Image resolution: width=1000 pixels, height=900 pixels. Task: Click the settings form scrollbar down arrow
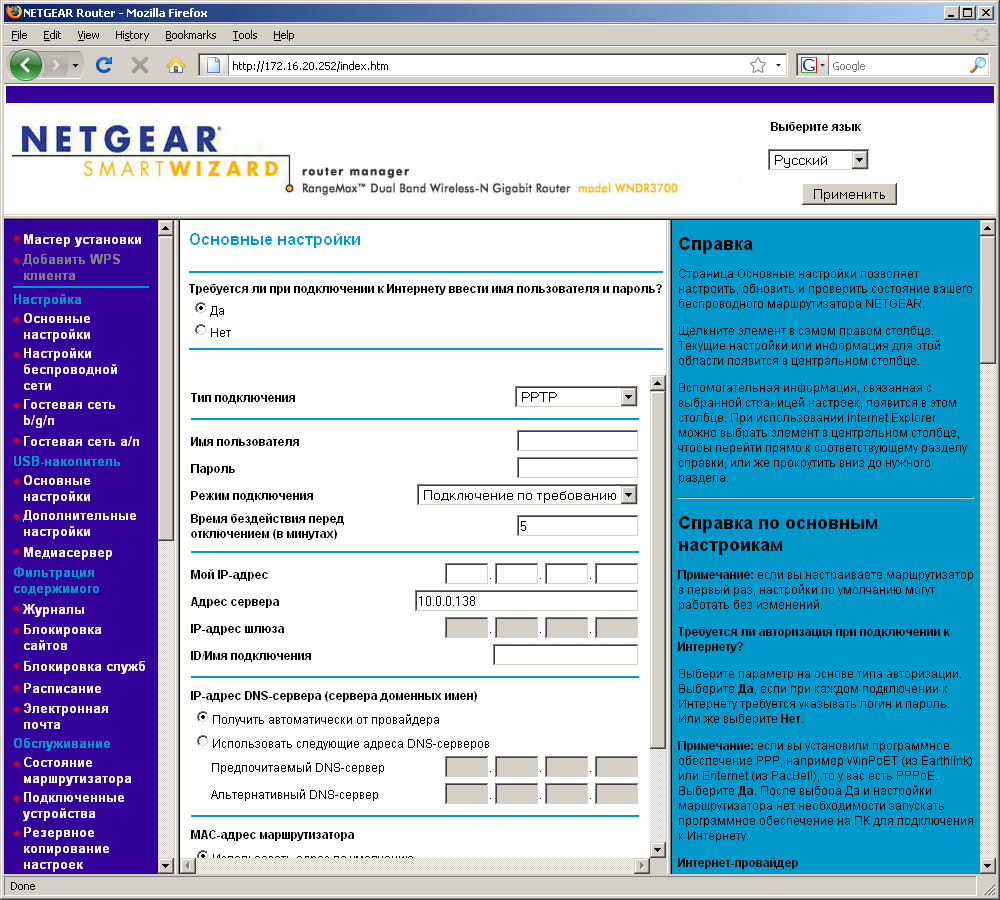[x=658, y=849]
